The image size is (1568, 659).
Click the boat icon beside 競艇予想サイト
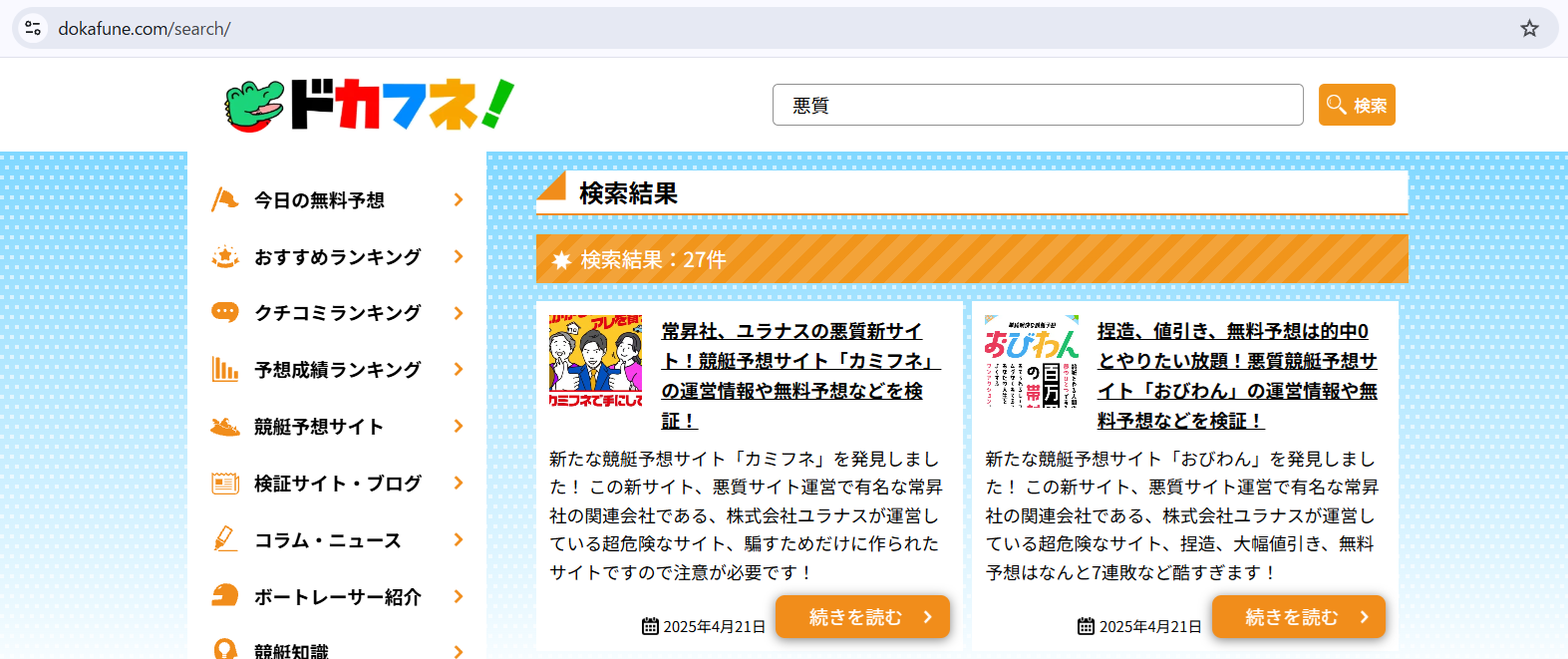225,427
